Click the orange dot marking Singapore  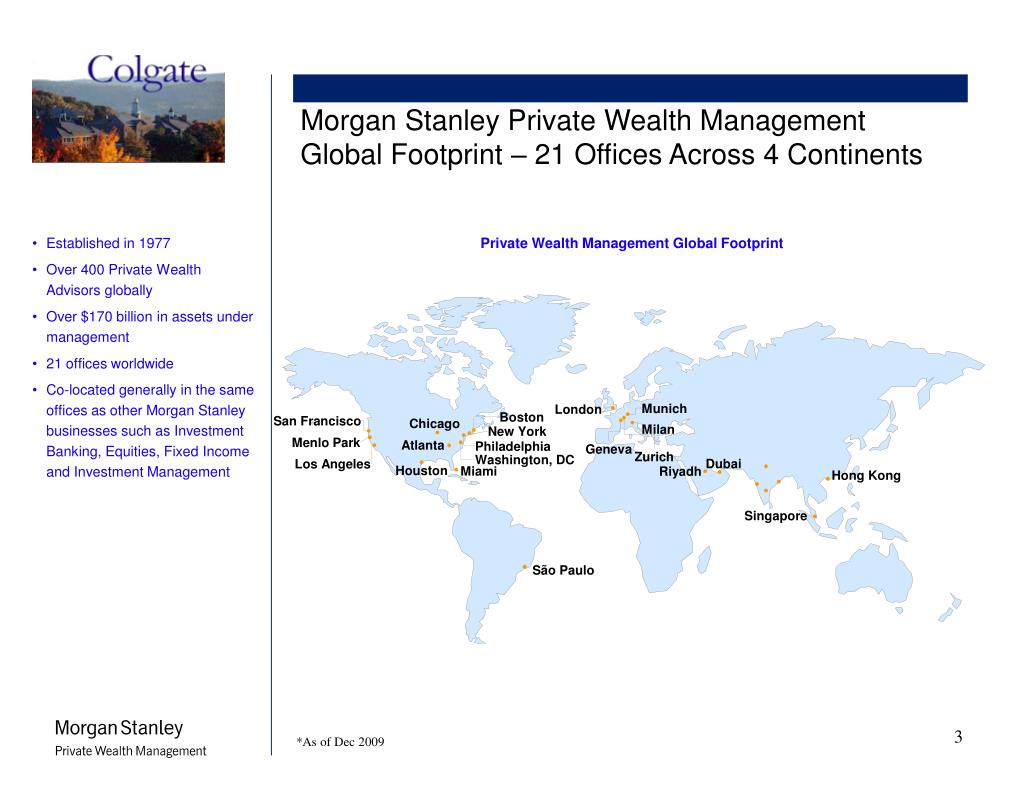(814, 517)
